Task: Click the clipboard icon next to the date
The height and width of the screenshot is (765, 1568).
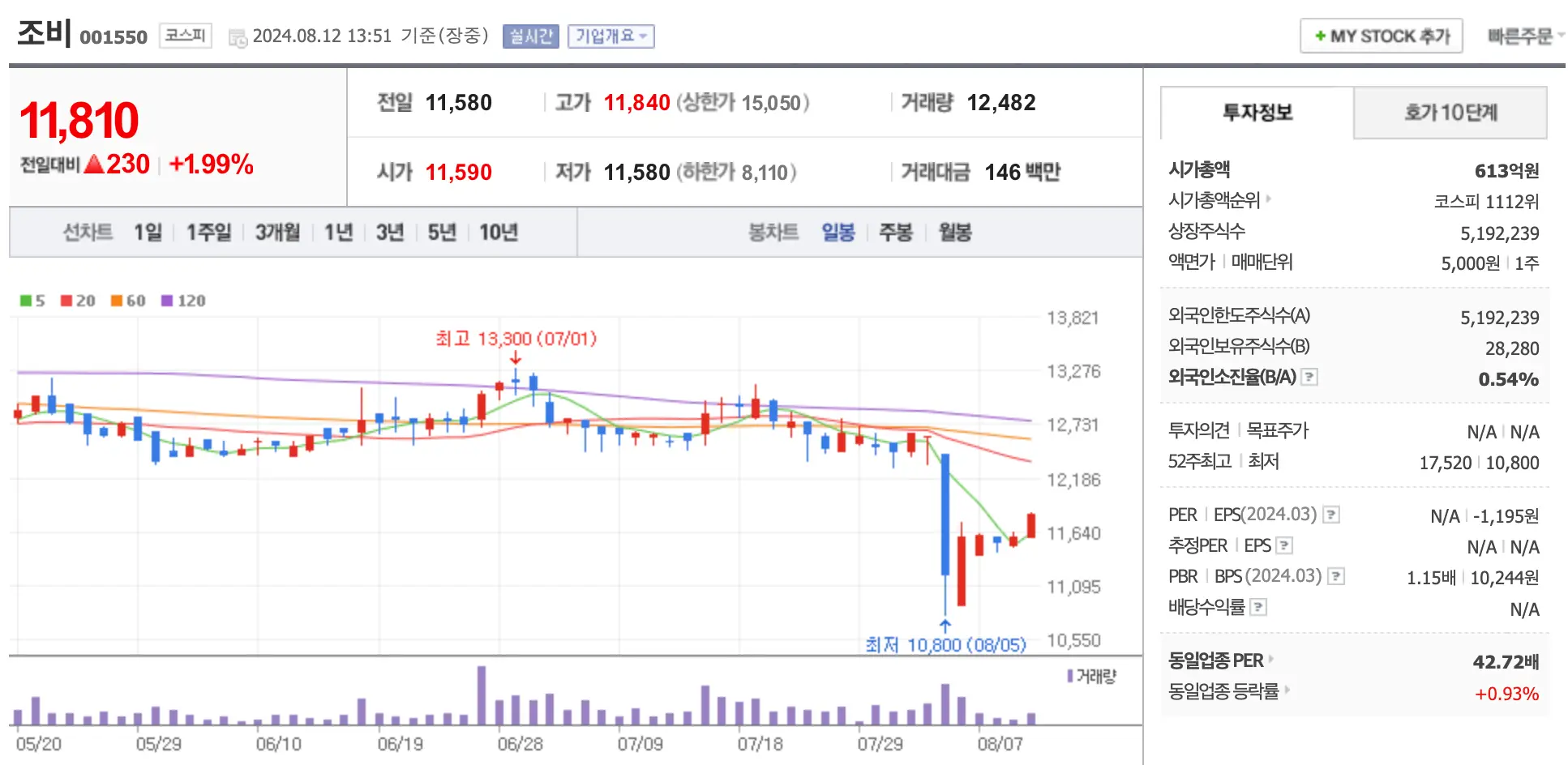Action: [238, 36]
